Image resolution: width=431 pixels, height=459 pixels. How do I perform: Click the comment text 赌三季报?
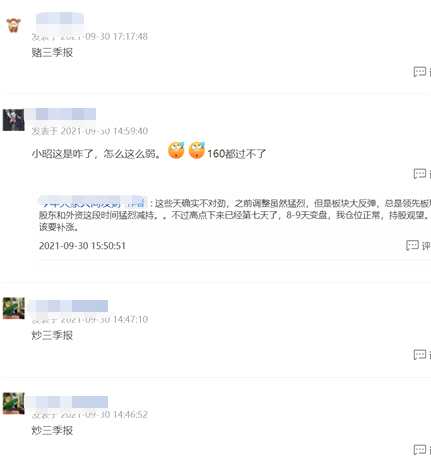[52, 52]
